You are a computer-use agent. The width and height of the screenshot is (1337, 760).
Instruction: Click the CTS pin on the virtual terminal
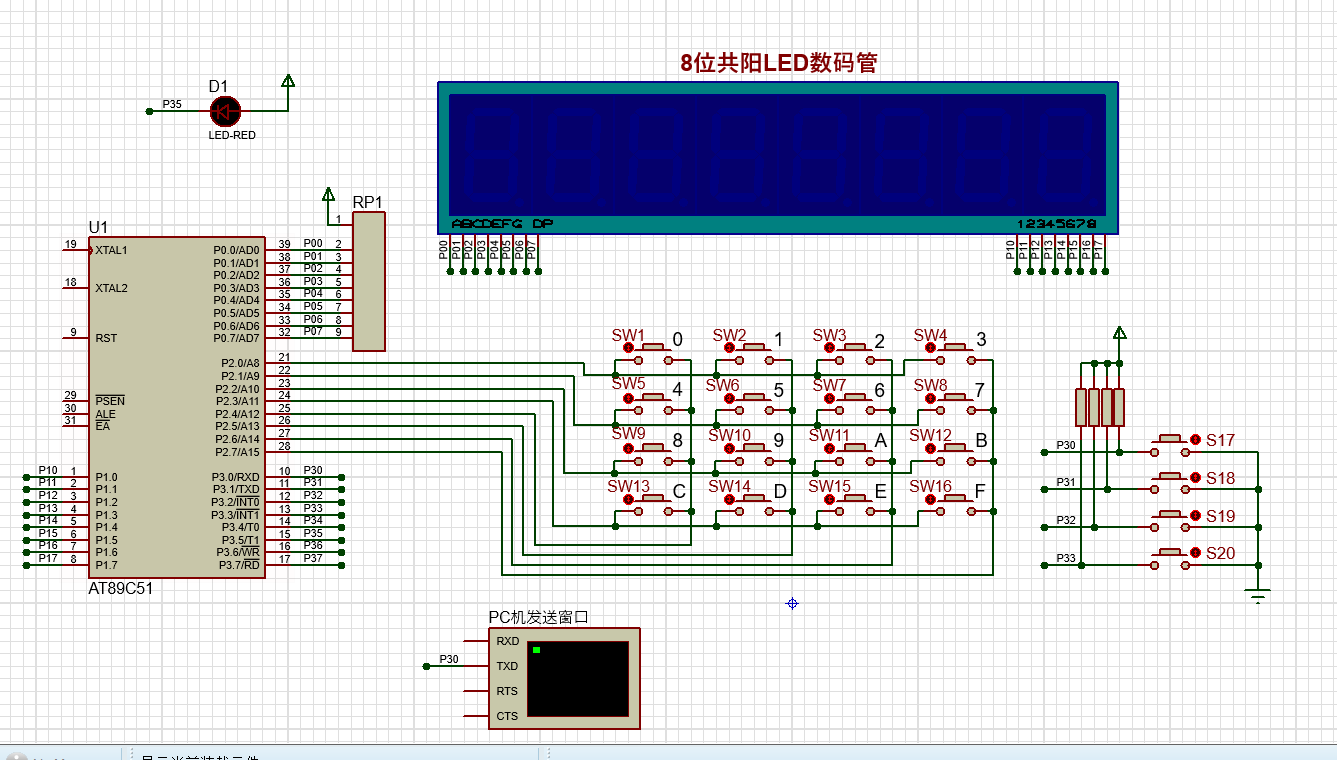(507, 716)
